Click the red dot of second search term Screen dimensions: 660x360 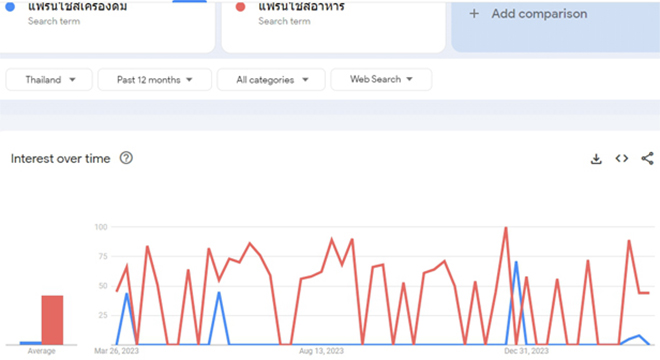click(240, 7)
